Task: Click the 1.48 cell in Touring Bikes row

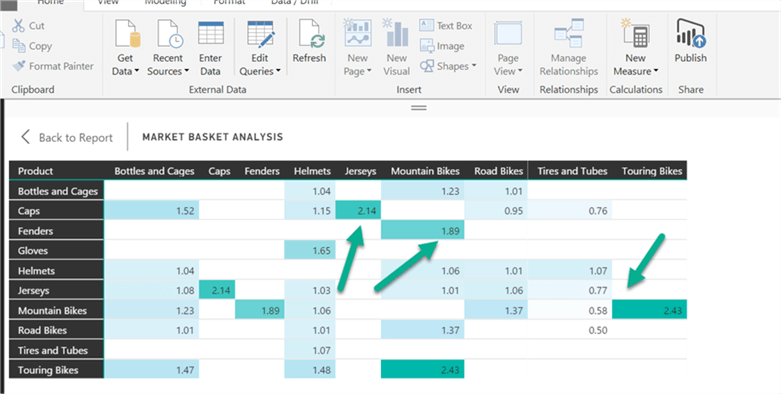Action: pos(310,370)
